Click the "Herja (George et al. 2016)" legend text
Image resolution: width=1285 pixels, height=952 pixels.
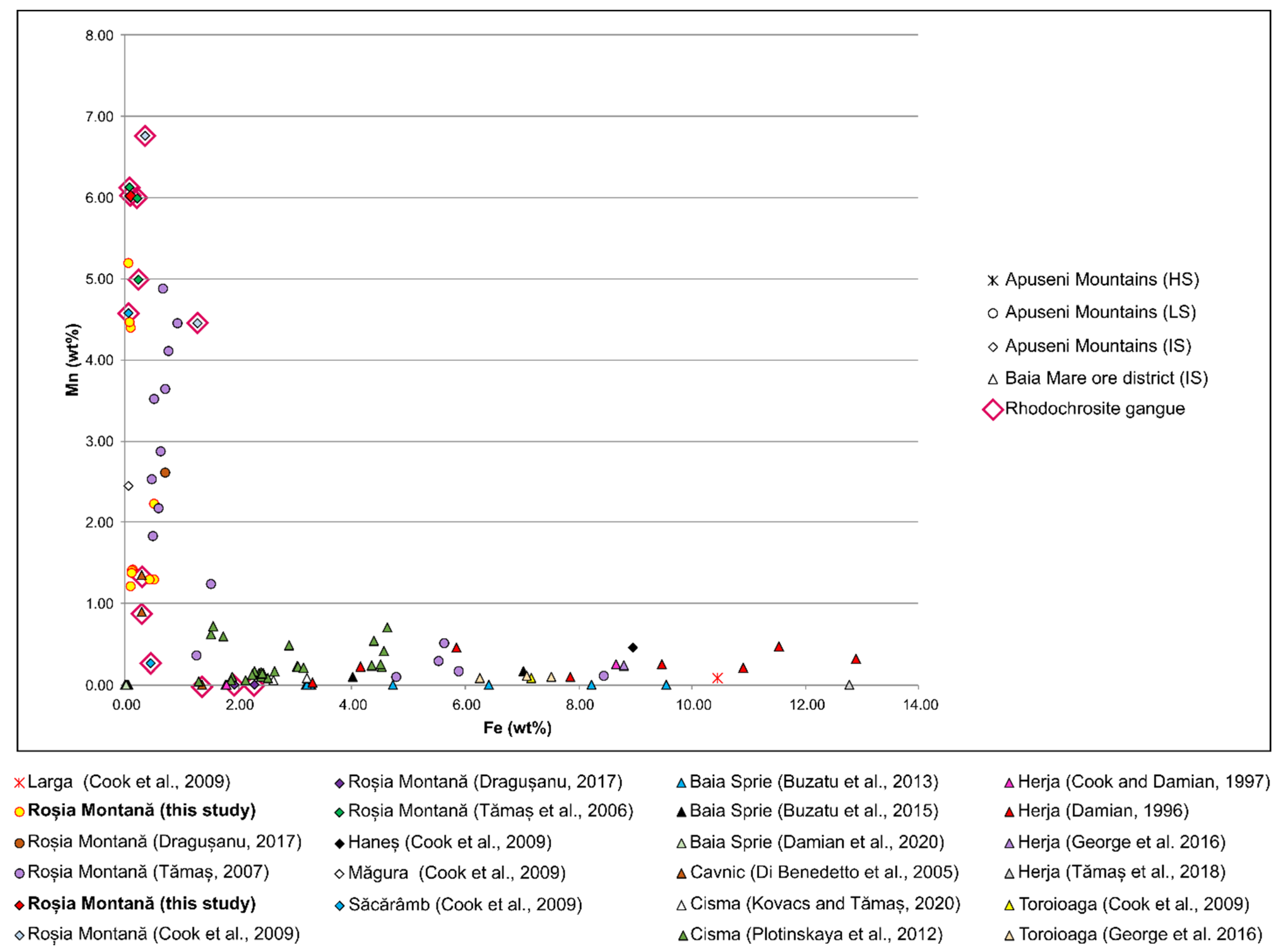tap(1121, 842)
